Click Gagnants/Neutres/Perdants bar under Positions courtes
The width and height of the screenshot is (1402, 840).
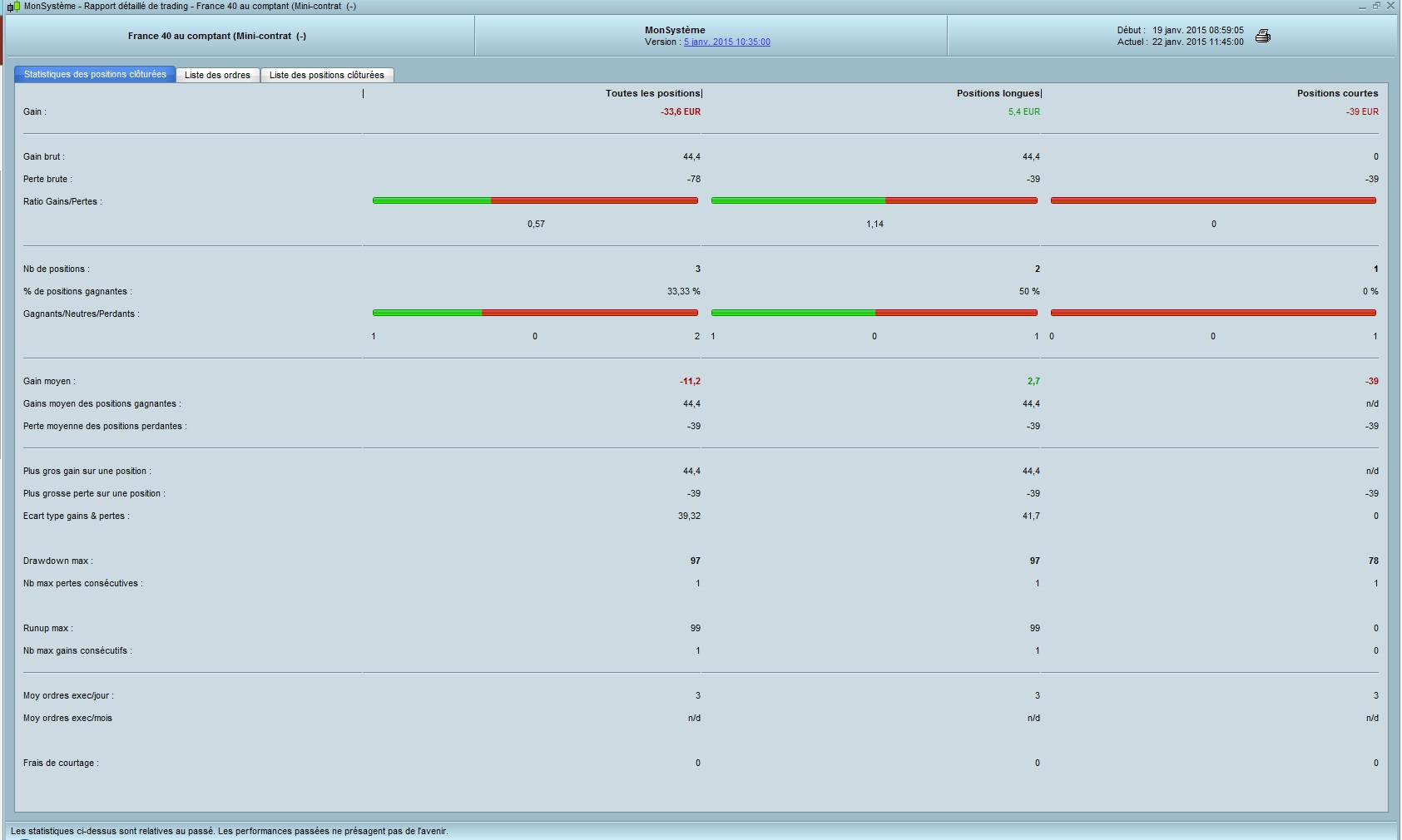pos(1213,313)
